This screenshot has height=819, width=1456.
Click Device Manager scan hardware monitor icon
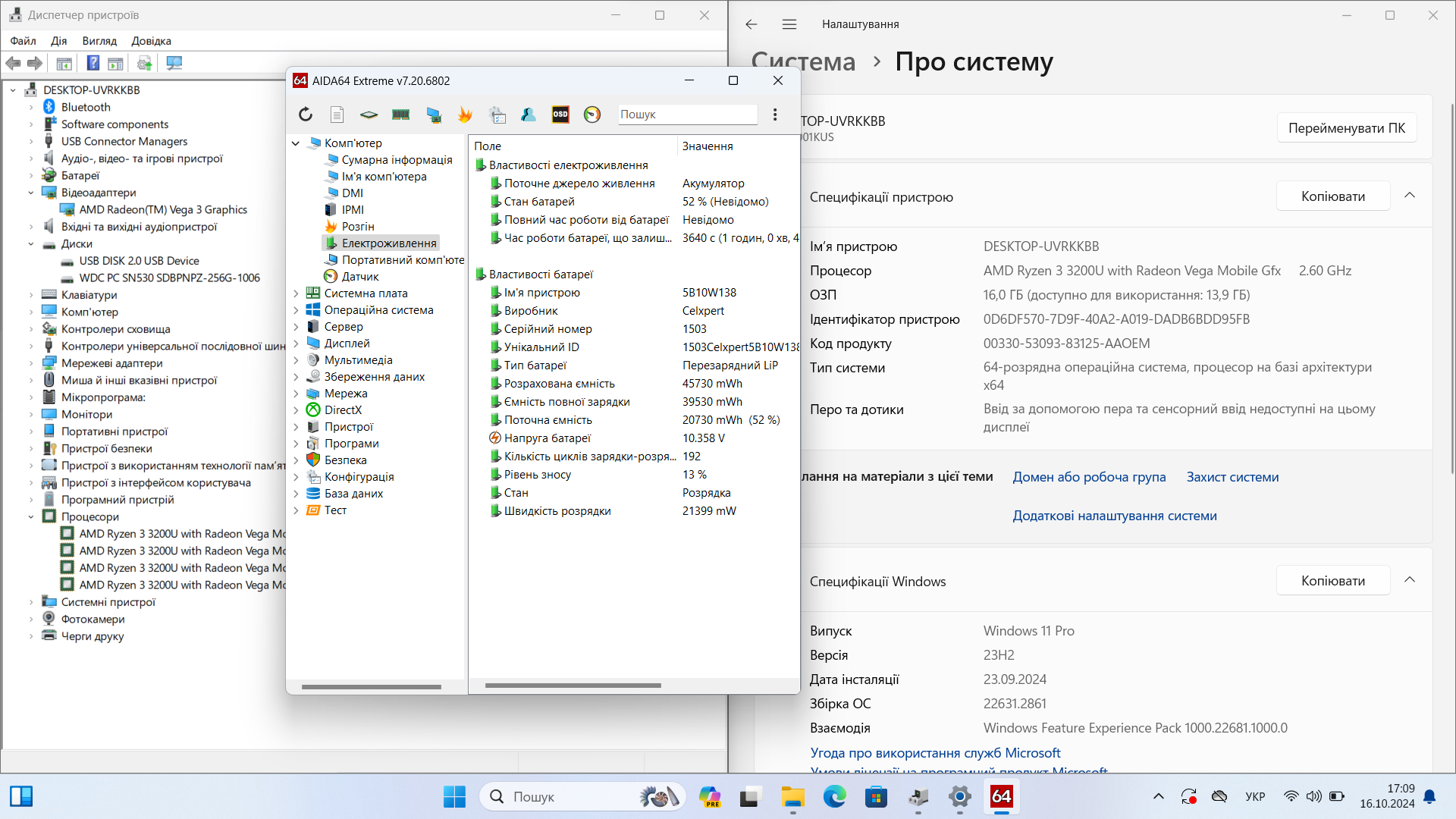pos(174,64)
